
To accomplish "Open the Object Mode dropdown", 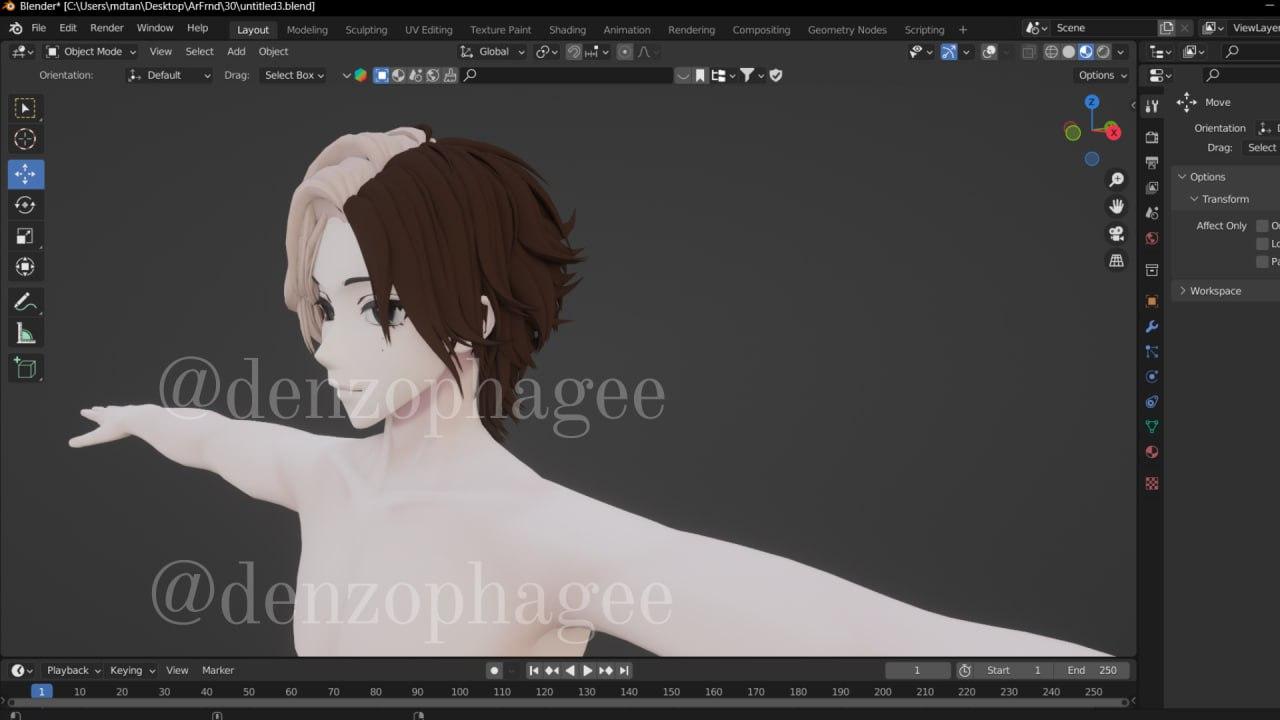I will [92, 52].
